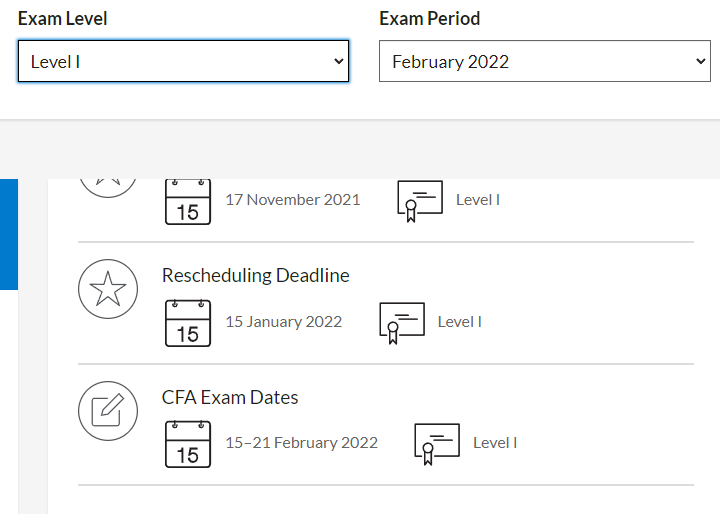
Task: Click the certificate icon in the 17 November row
Action: tap(420, 201)
